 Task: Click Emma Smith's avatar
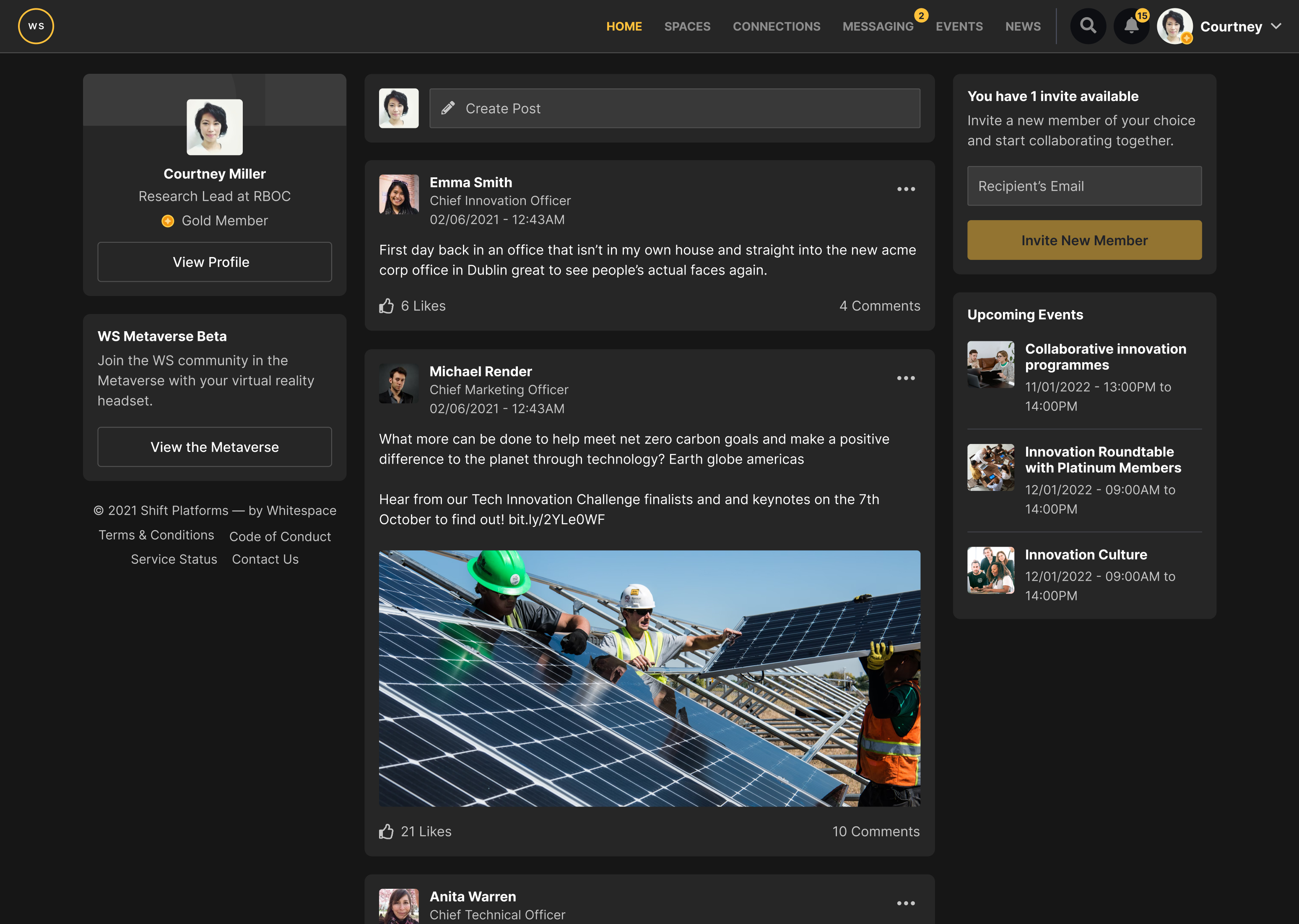point(398,194)
